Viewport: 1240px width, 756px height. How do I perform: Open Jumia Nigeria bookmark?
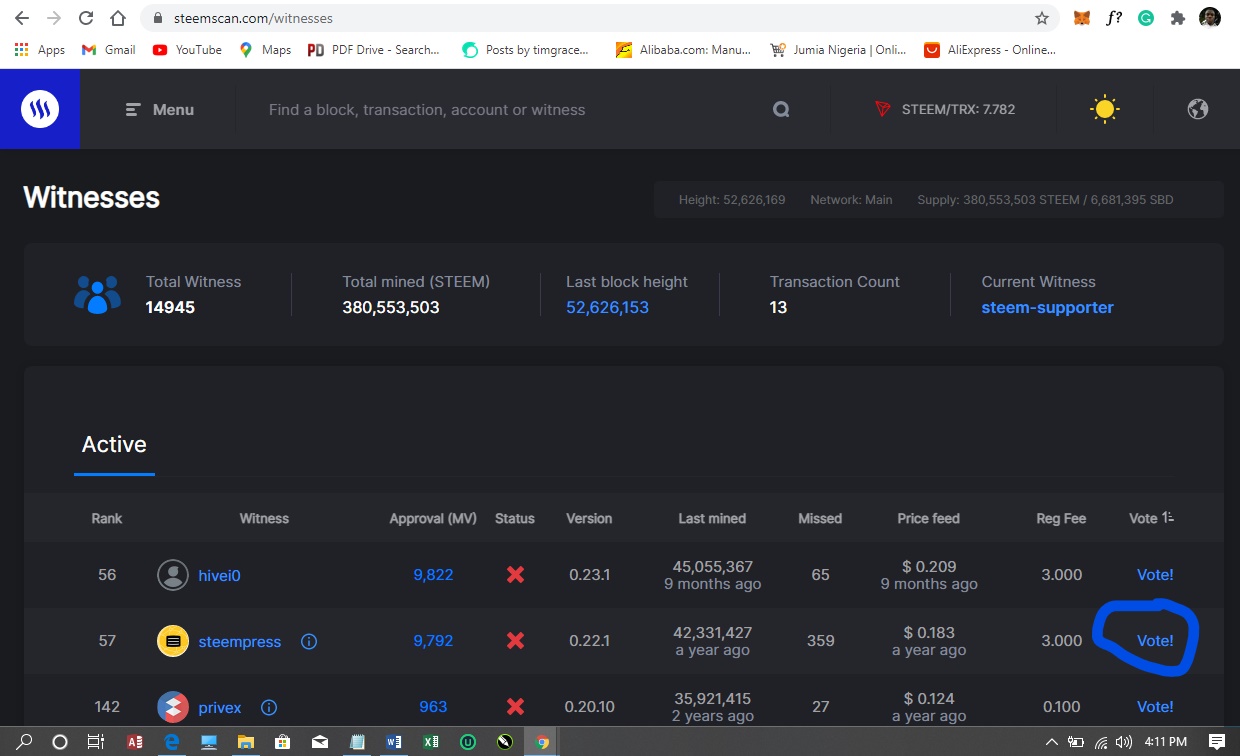(838, 49)
